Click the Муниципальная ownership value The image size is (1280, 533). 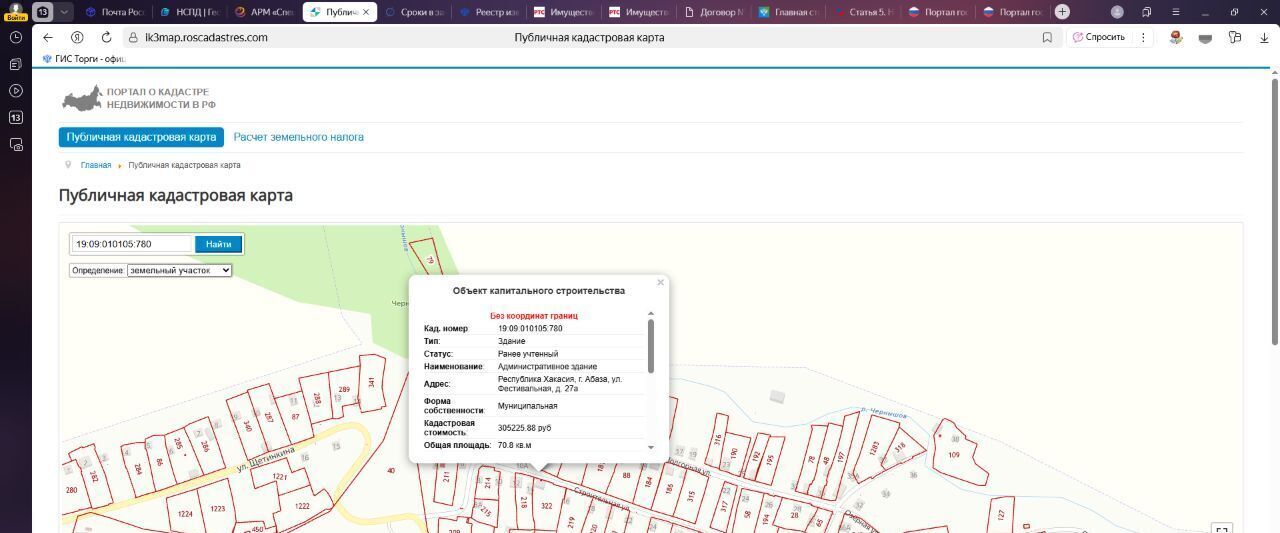coord(528,406)
